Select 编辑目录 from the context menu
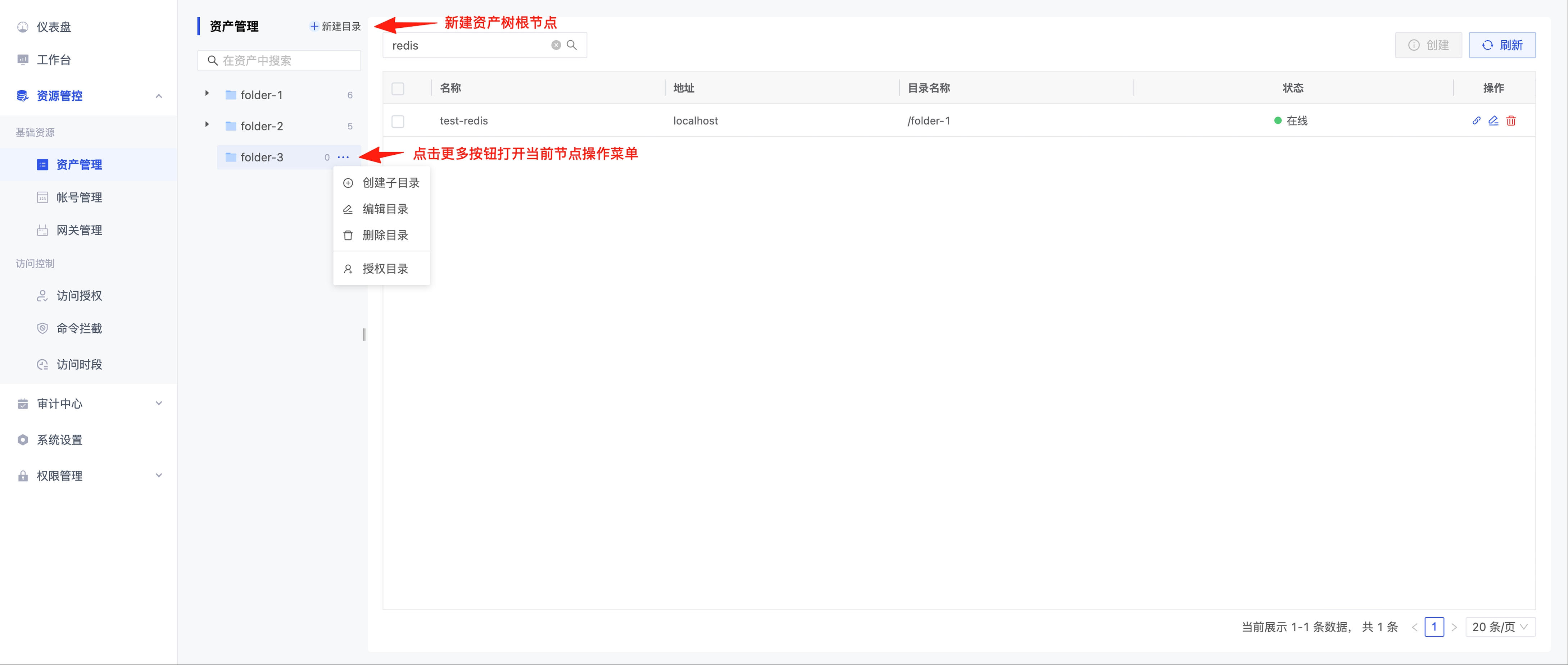Screen dimensions: 1568x665 point(382,209)
